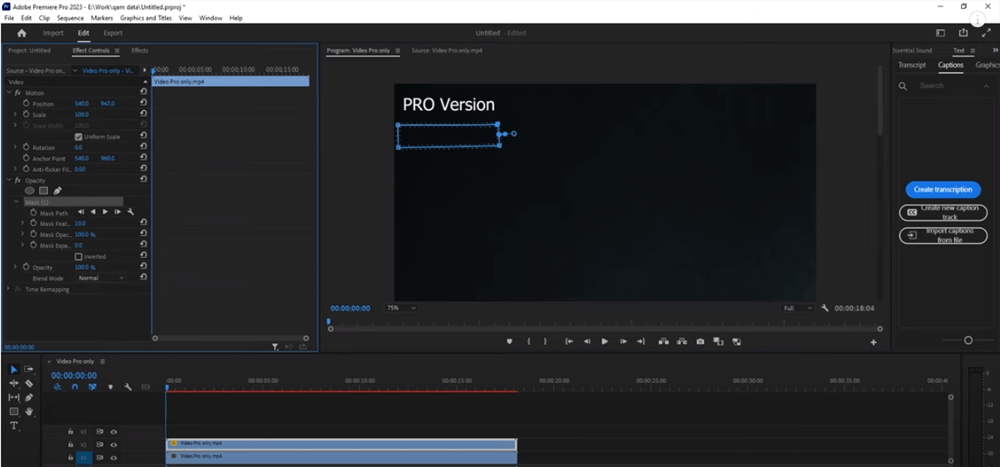Screen dimensions: 1000x467
Task: Open the timeline display settings wrench
Action: 128,387
